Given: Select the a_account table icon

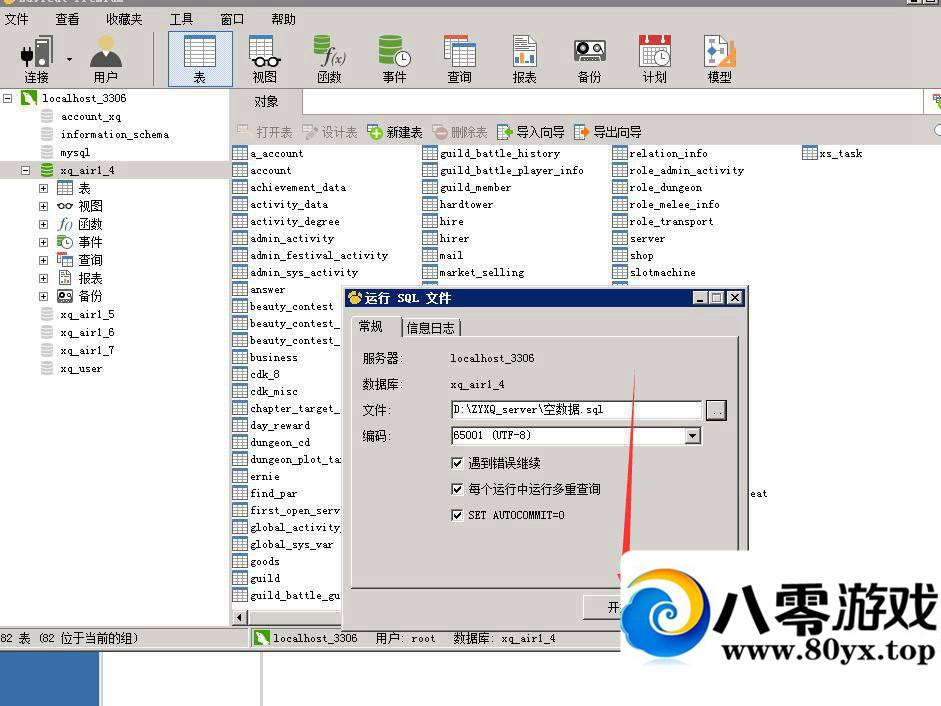Looking at the screenshot, I should (240, 153).
